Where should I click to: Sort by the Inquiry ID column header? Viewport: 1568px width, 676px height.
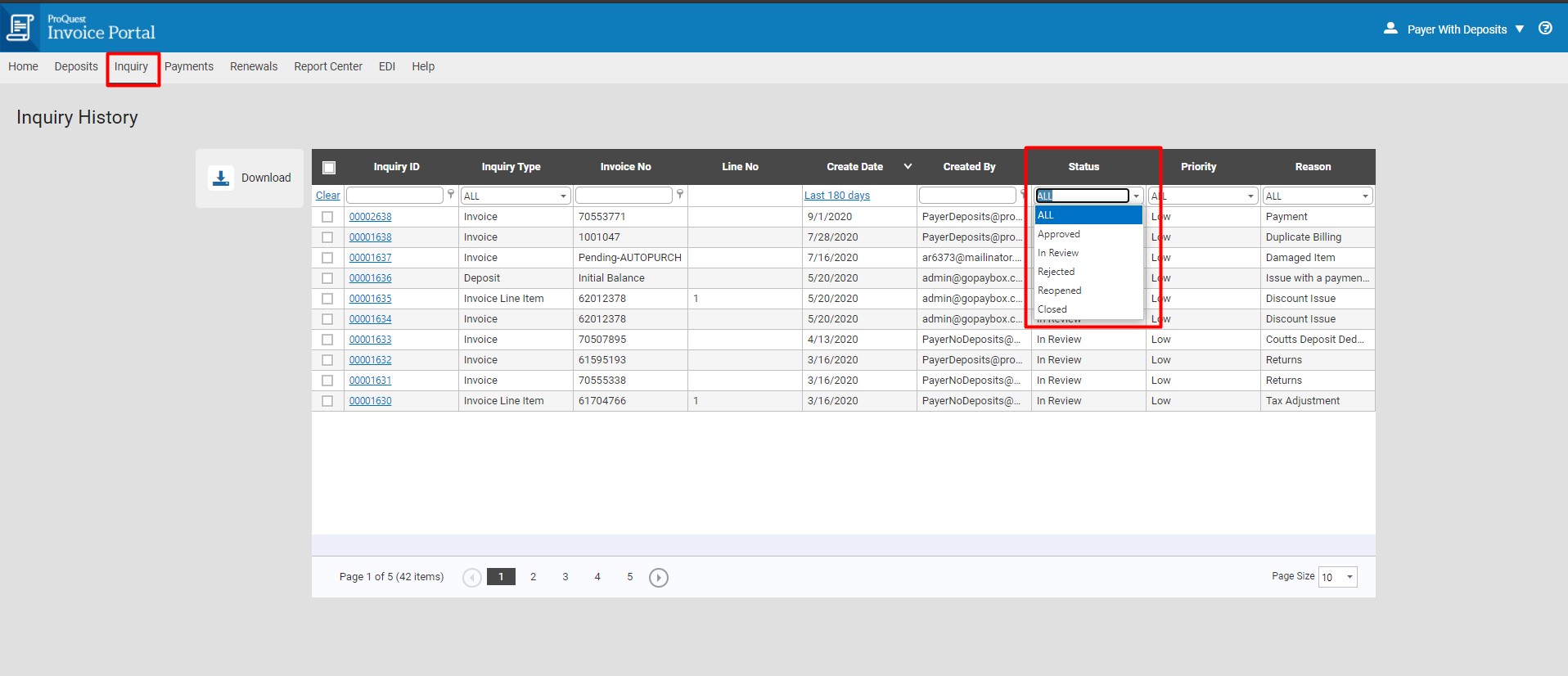pyautogui.click(x=397, y=167)
